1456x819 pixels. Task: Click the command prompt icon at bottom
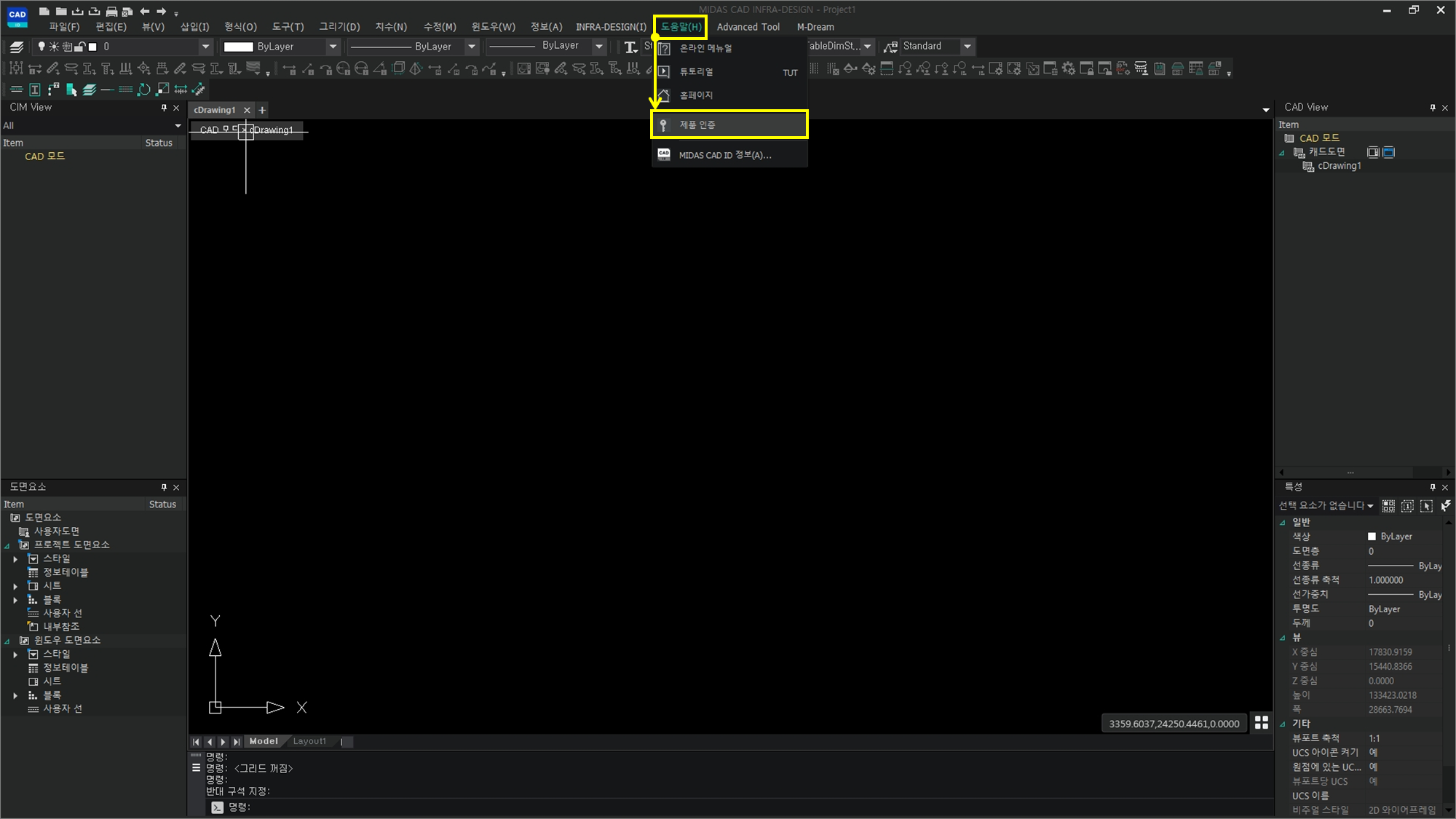pyautogui.click(x=217, y=807)
